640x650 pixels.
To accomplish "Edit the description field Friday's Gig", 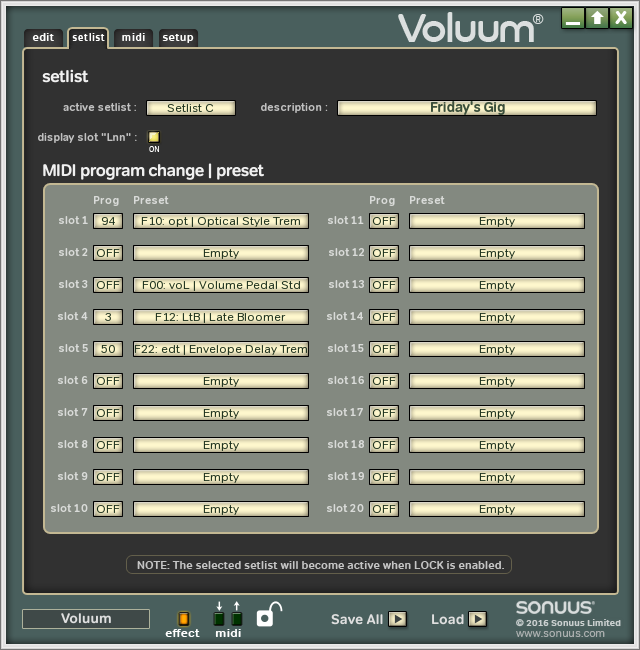I will pos(467,108).
